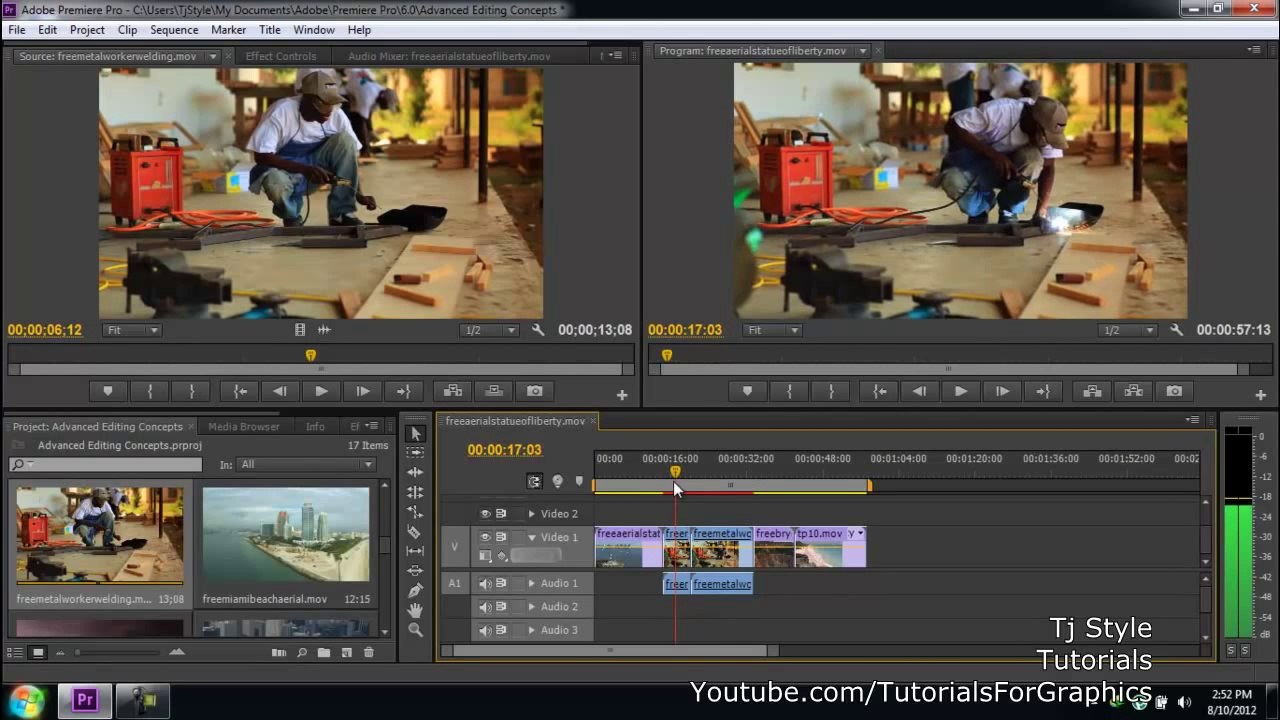Click the trash Clear icon in Project panel
Screen dimensions: 1280x720
pos(369,653)
